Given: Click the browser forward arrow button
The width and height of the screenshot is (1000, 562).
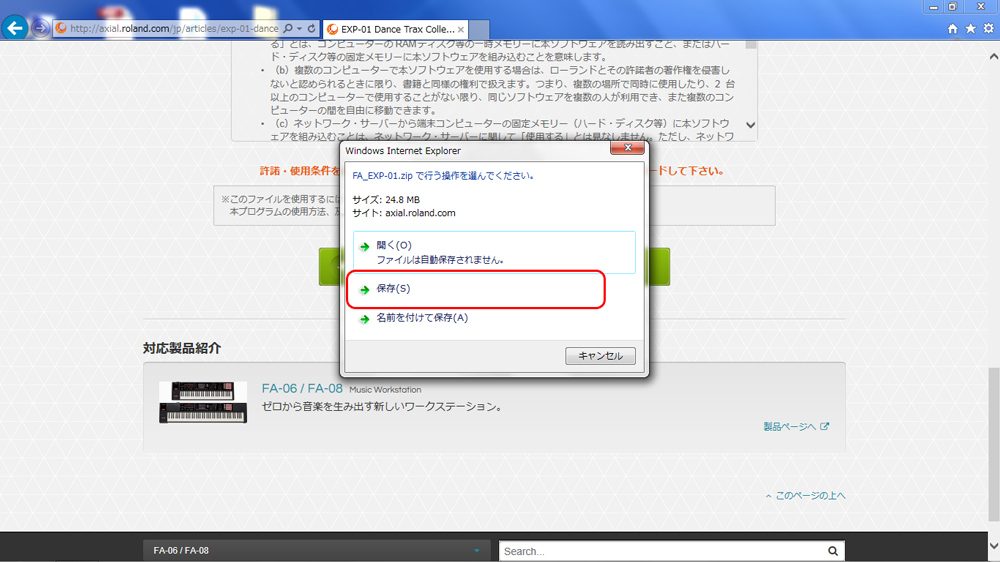Looking at the screenshot, I should coord(40,29).
